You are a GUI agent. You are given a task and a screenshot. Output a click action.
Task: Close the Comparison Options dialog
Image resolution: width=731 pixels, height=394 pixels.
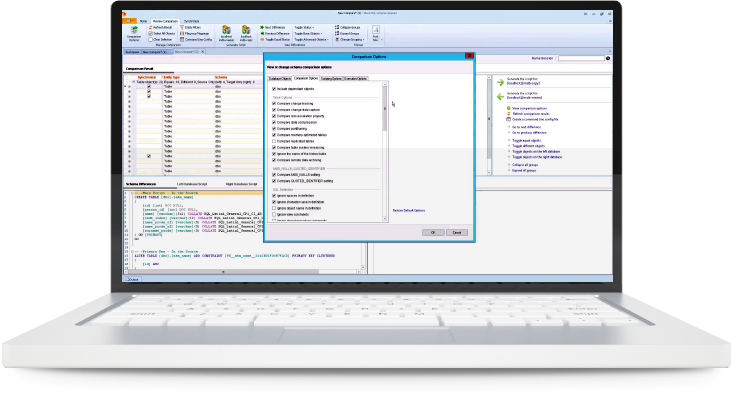469,56
